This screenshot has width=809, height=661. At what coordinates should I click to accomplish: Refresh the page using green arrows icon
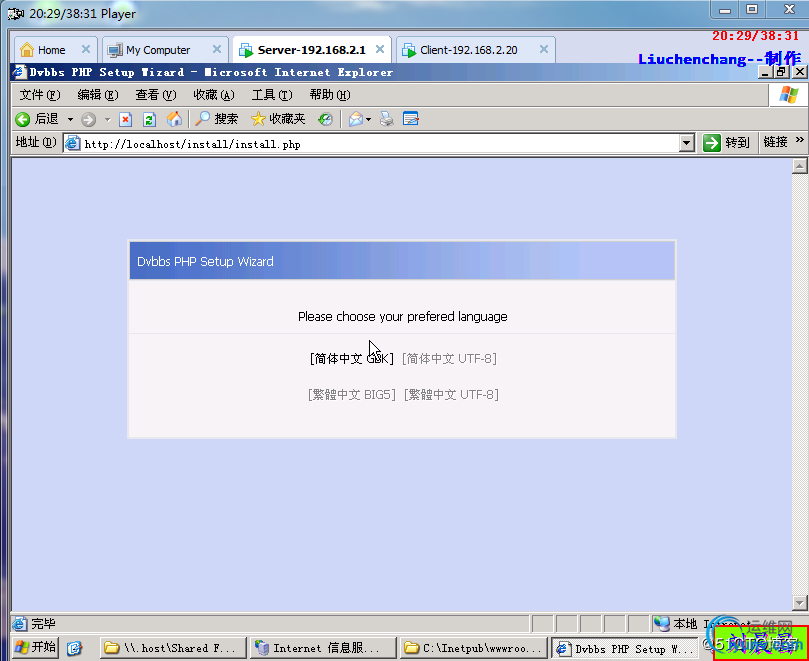149,120
